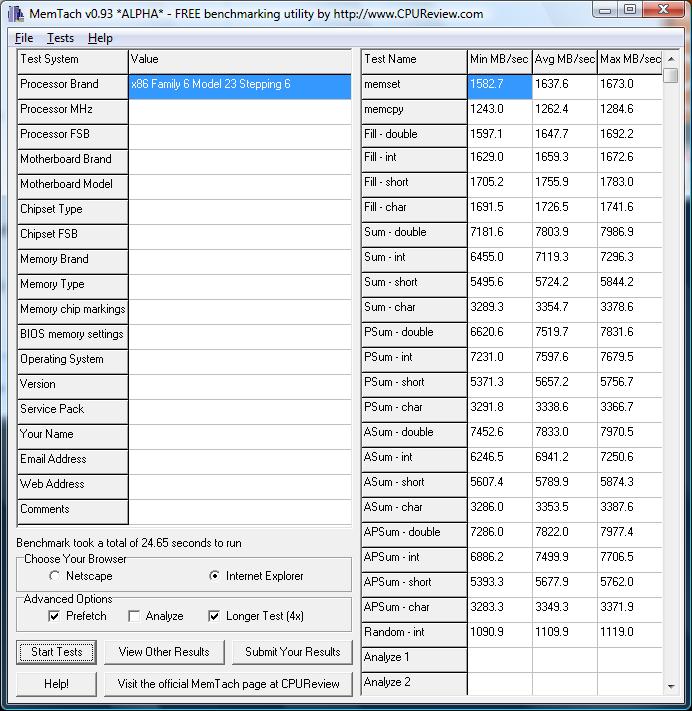This screenshot has height=711, width=692.
Task: Click Submit Your Results button
Action: click(x=292, y=652)
